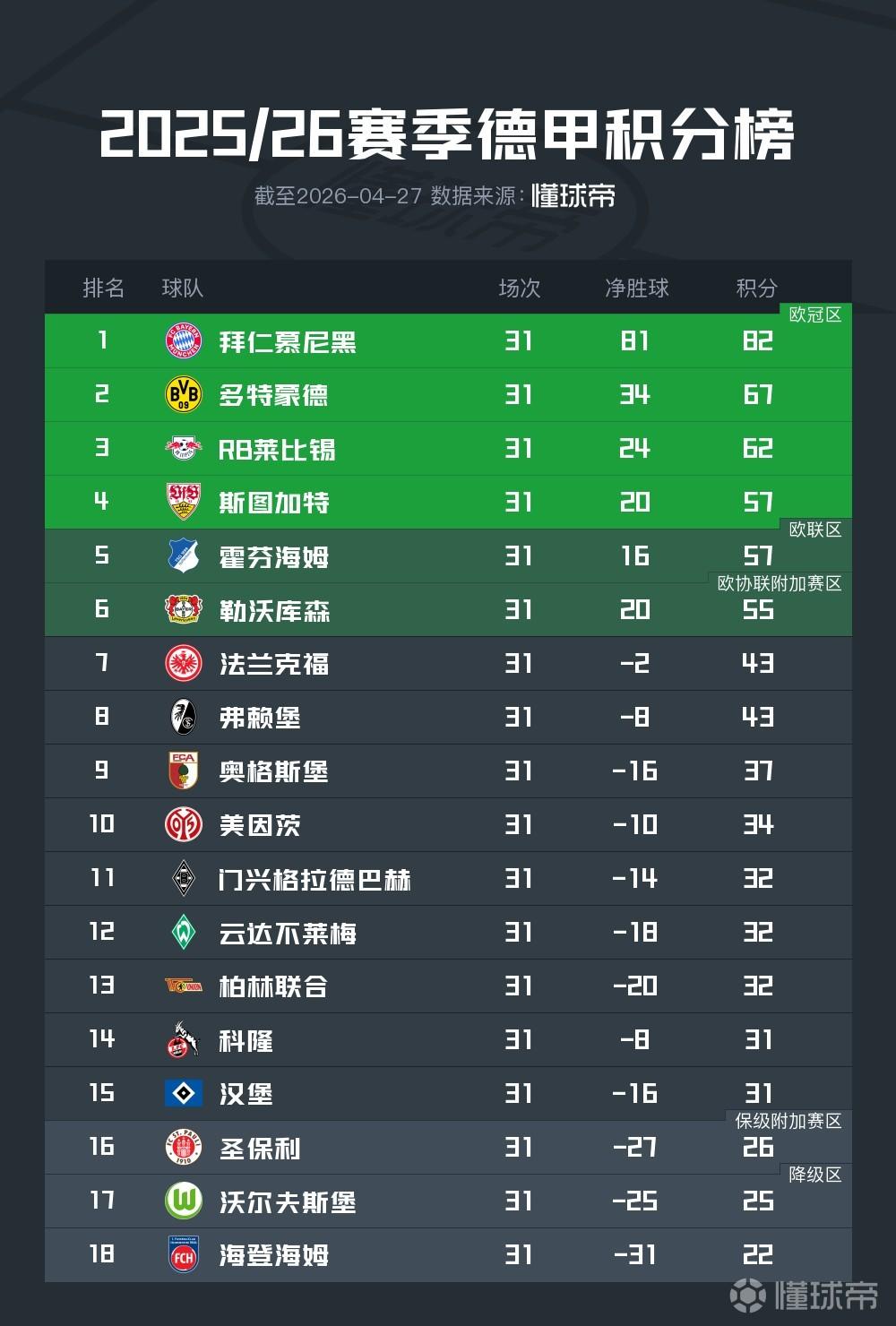896x1326 pixels.
Task: Select the St. Pauli club badge
Action: [x=184, y=1147]
